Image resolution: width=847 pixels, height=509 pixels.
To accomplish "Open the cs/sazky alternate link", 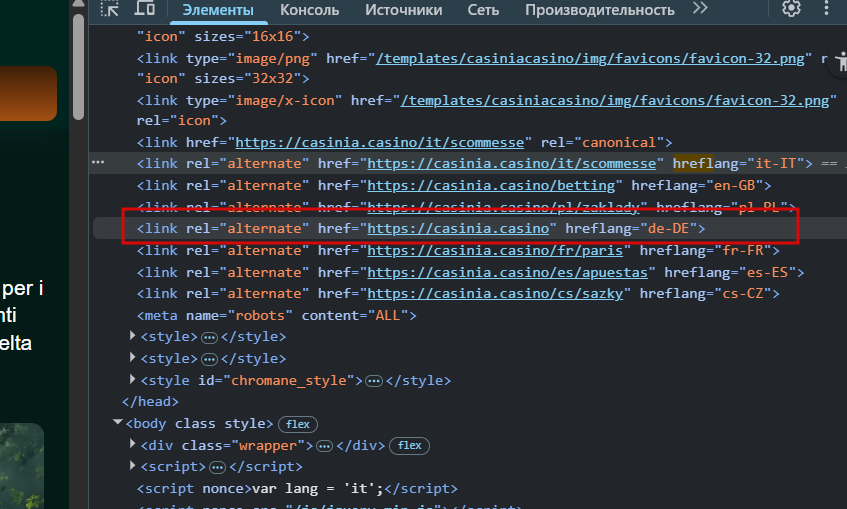I will [x=495, y=293].
